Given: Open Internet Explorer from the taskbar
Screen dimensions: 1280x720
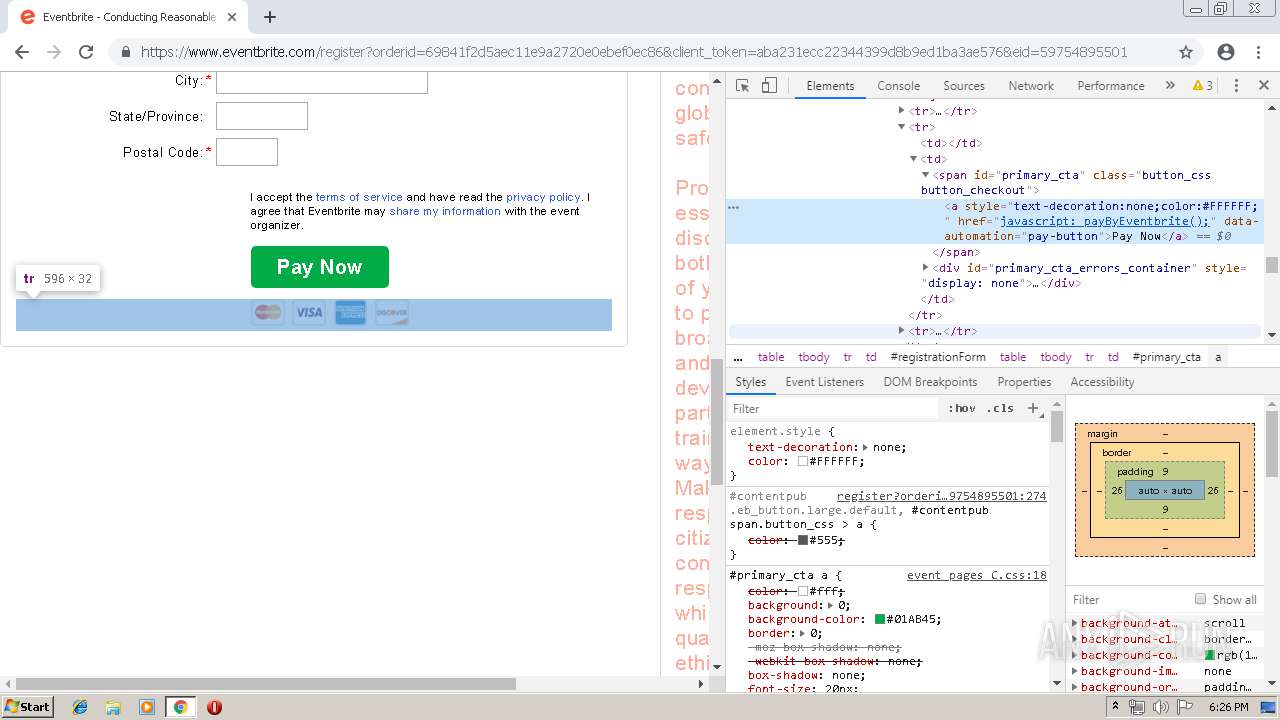Looking at the screenshot, I should coord(80,707).
